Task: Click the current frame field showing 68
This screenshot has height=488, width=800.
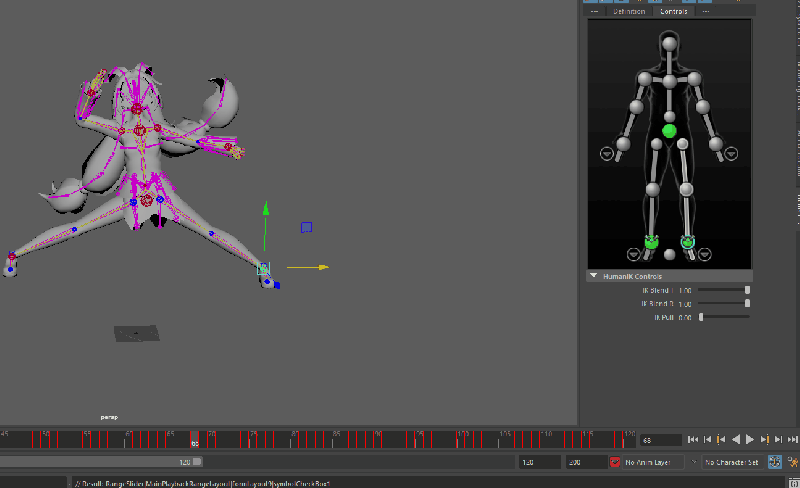Action: [x=661, y=440]
